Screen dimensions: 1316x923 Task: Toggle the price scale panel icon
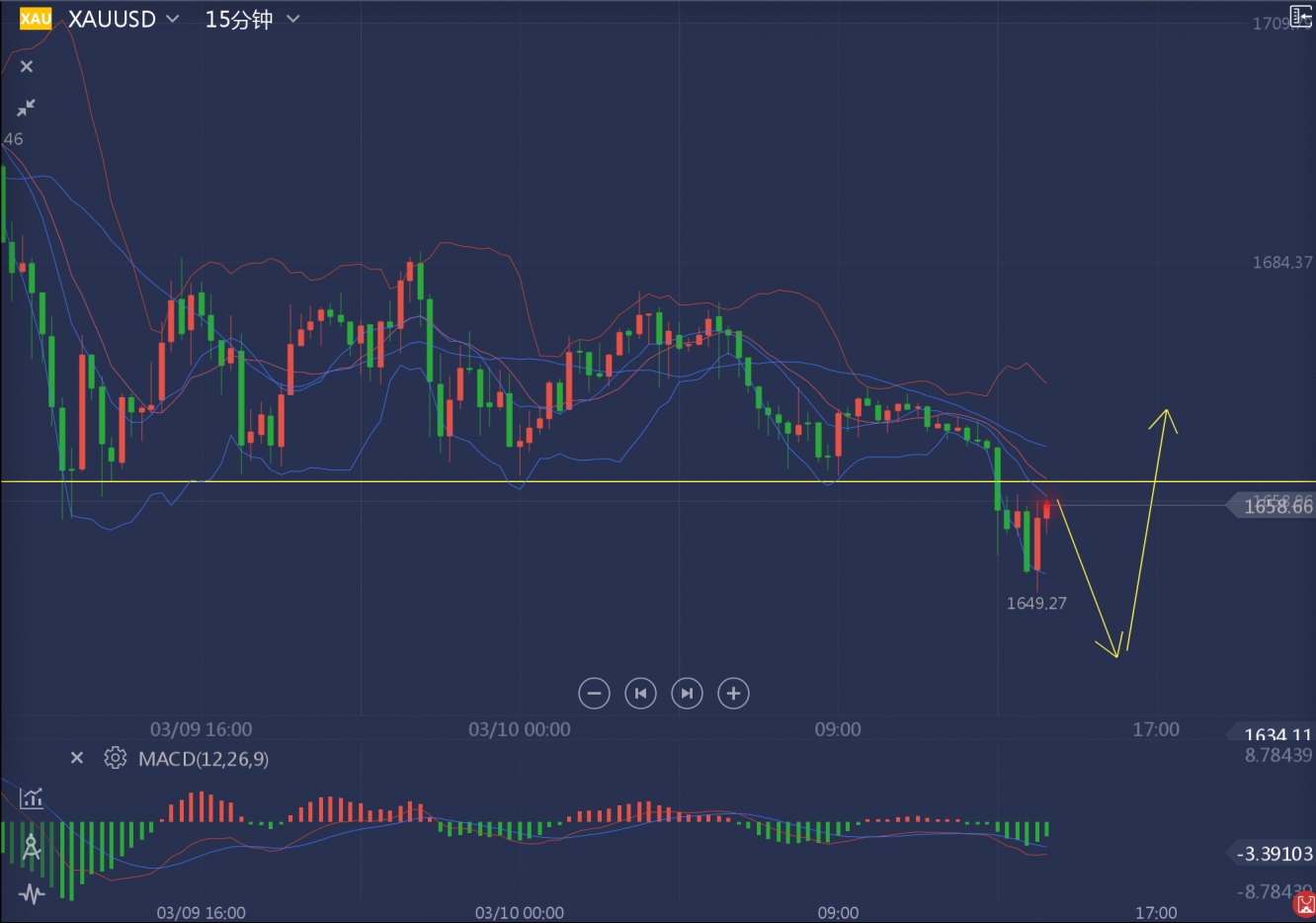1300,15
